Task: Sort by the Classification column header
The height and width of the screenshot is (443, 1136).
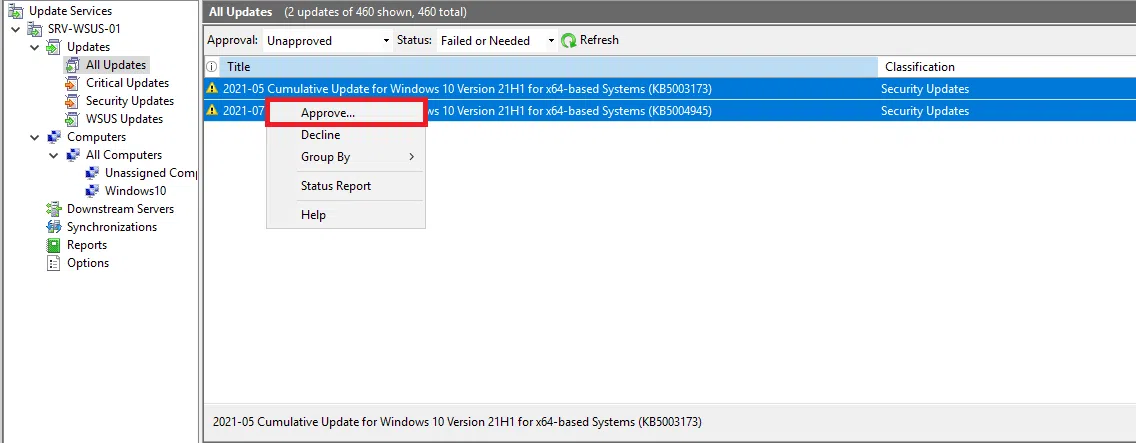Action: click(919, 67)
